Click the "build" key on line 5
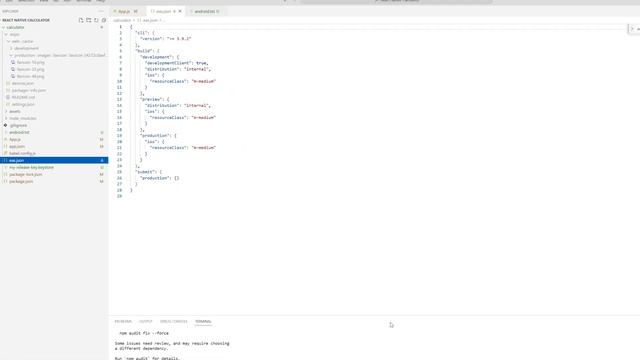The image size is (640, 360). coord(141,51)
